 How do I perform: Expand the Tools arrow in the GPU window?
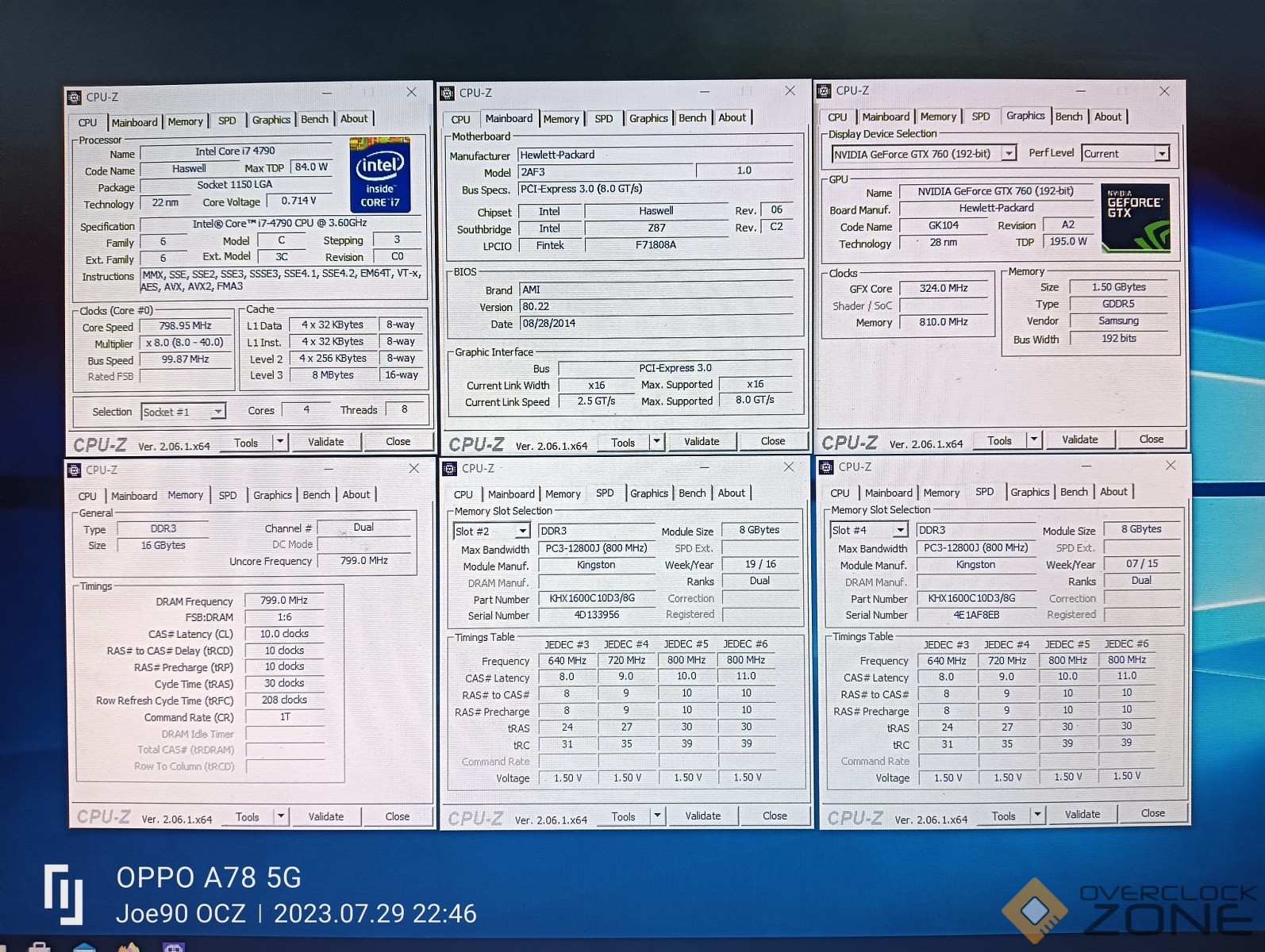click(1033, 440)
